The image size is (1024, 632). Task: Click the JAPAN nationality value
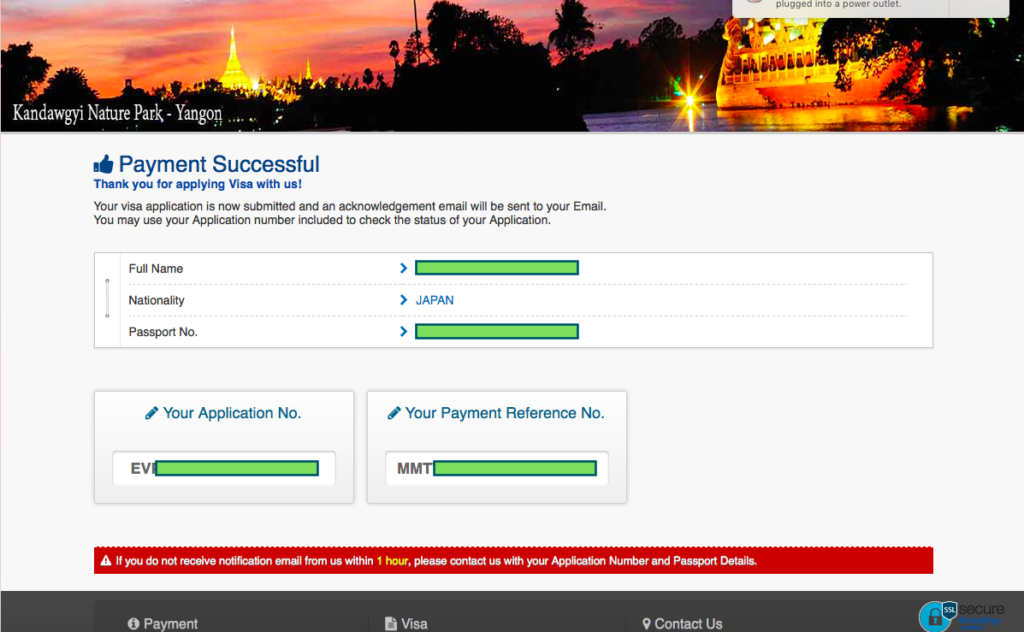coord(435,300)
